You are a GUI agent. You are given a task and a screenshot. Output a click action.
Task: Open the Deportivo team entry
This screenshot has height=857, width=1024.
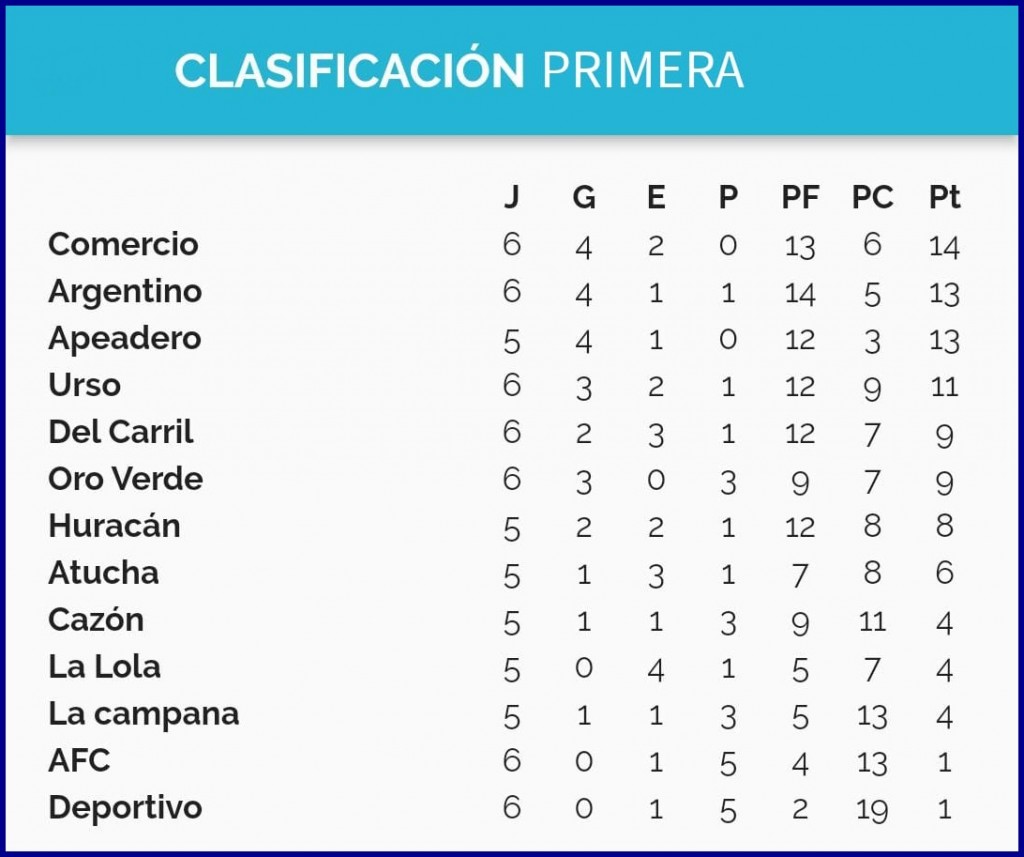point(125,808)
